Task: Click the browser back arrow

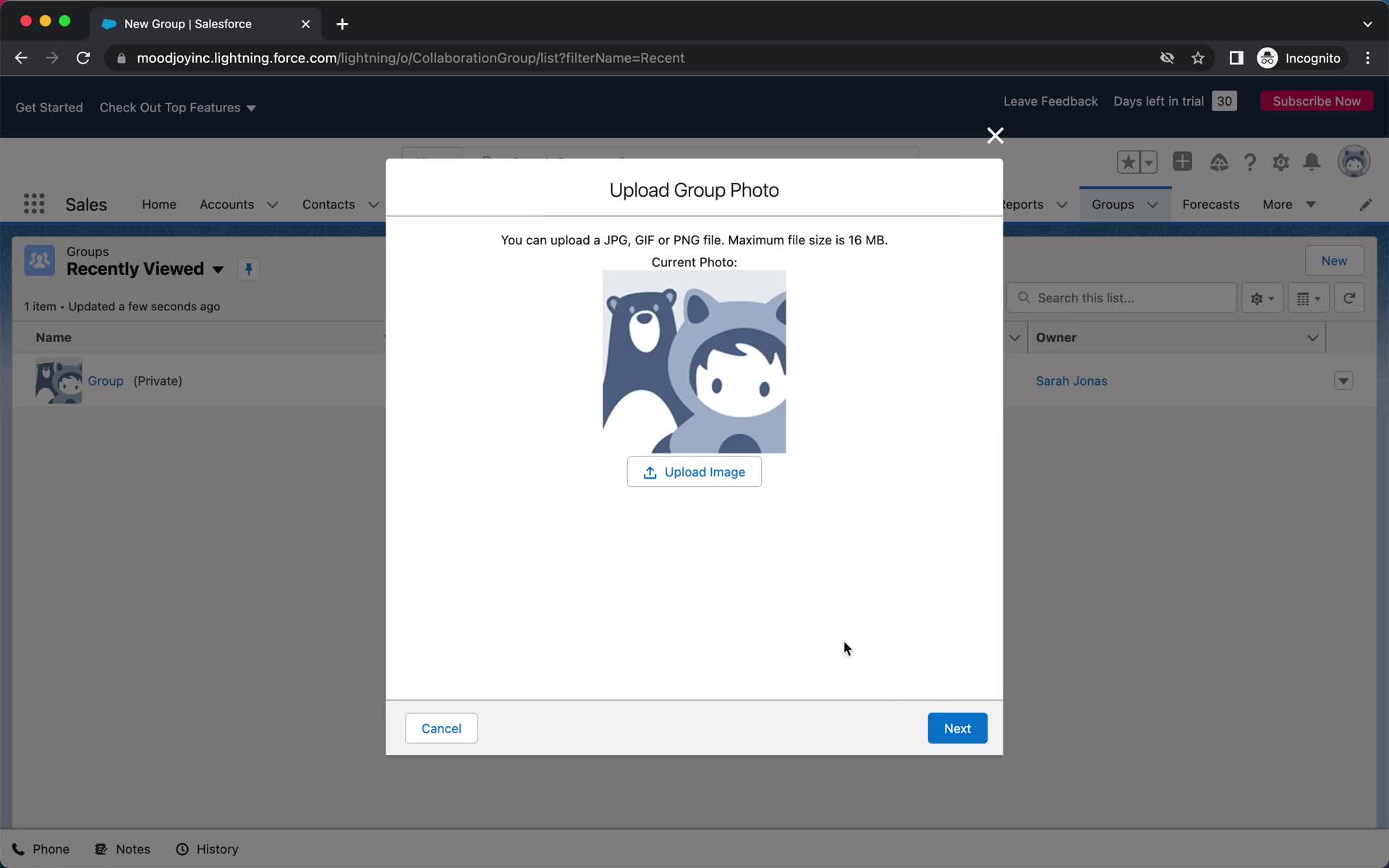Action: click(x=21, y=58)
